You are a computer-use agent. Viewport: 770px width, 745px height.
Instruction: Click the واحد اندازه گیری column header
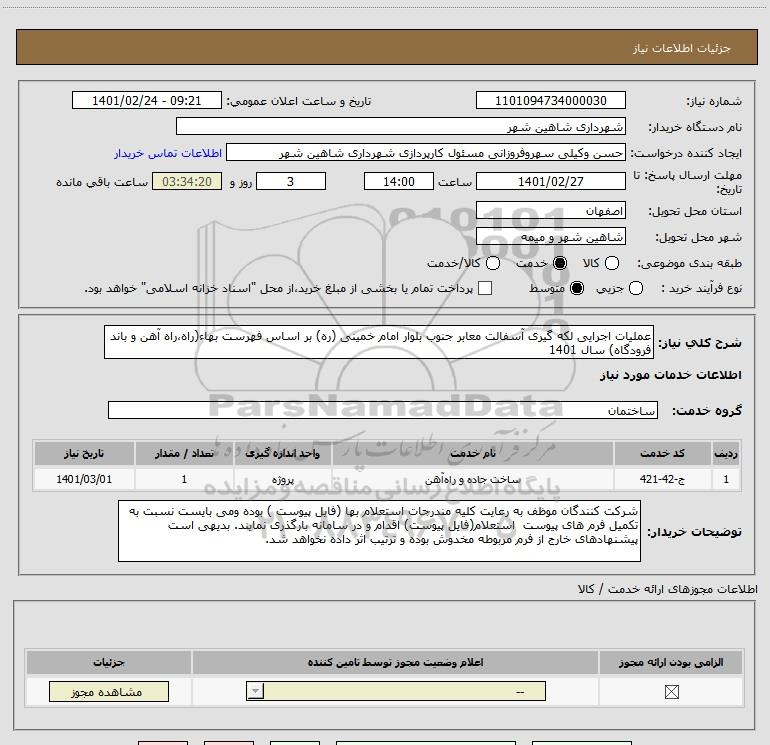coord(282,453)
